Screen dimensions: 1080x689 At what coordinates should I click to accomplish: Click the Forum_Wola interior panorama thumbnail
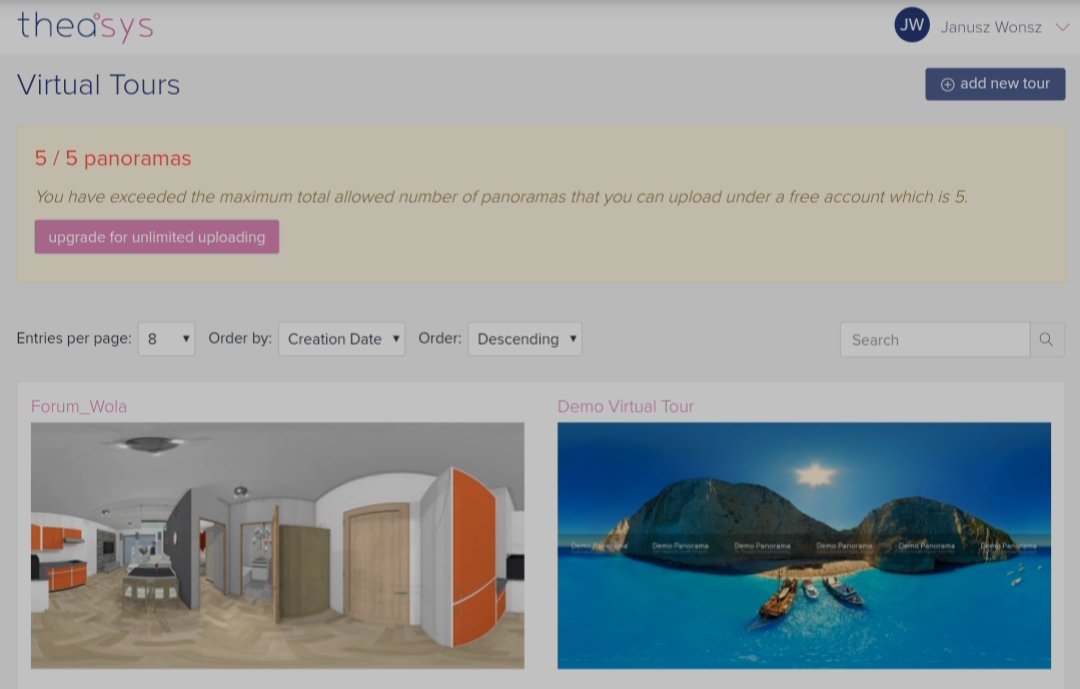pos(277,545)
